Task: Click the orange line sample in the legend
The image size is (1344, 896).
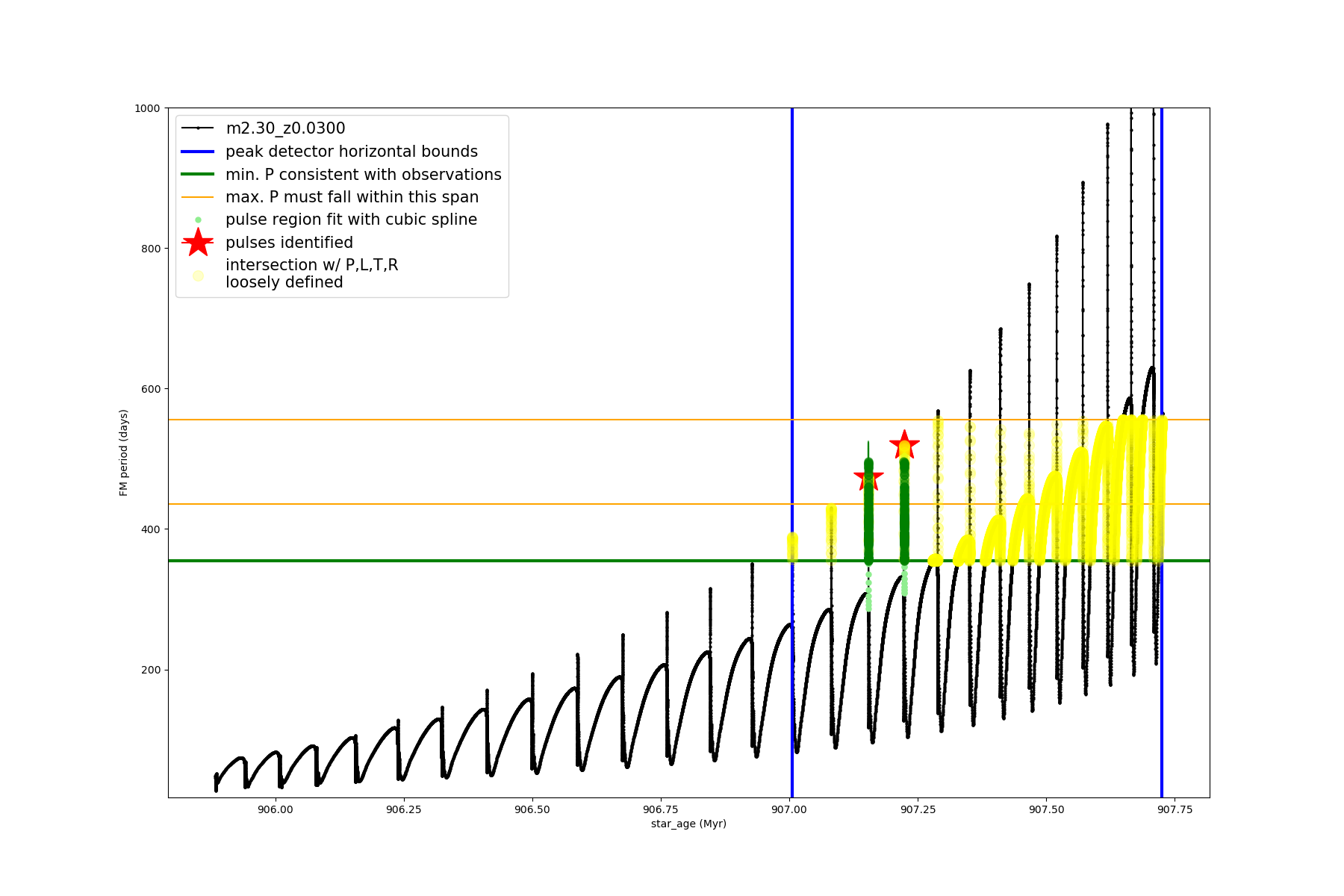Action: (x=198, y=197)
